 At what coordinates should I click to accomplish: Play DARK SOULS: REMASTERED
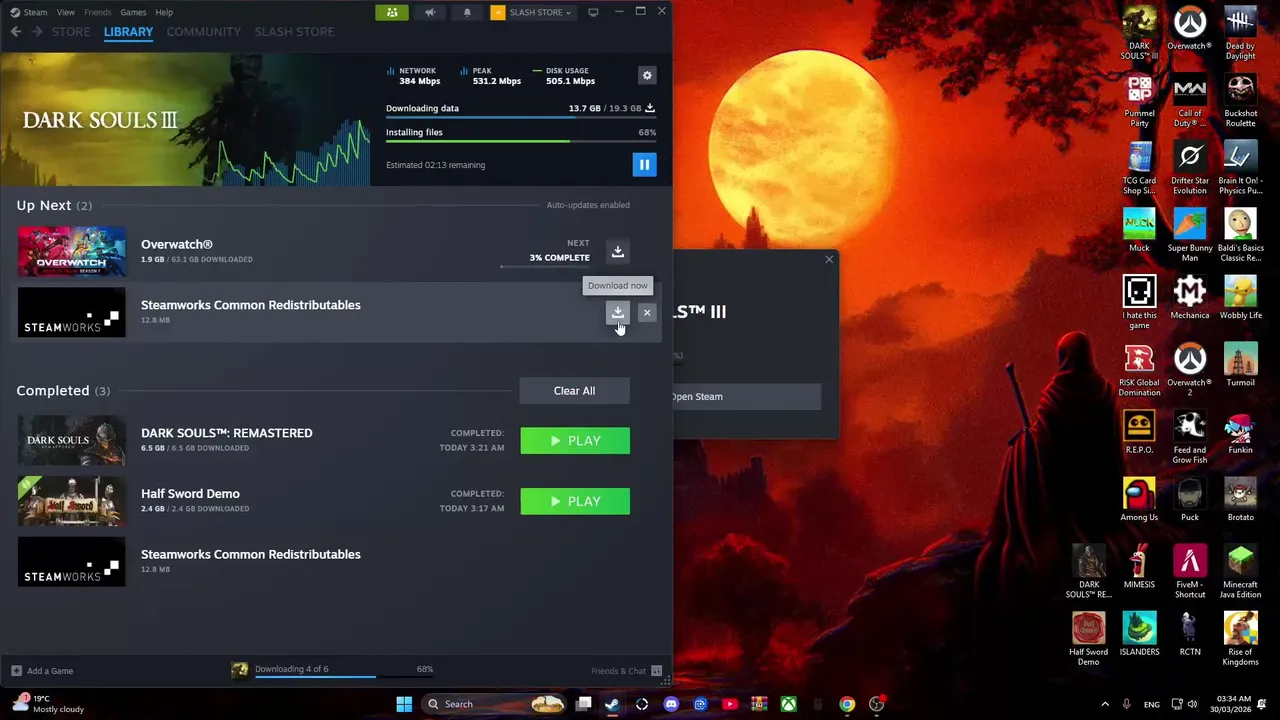[x=575, y=441]
